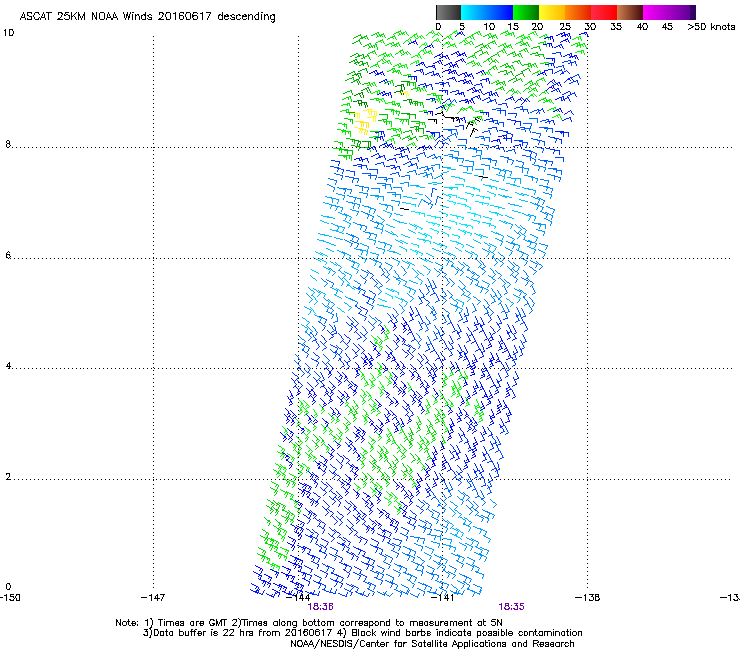
Task: Click the chart title 'ASCAT 25KM NOAA Winds 20160617 descending'
Action: point(147,17)
